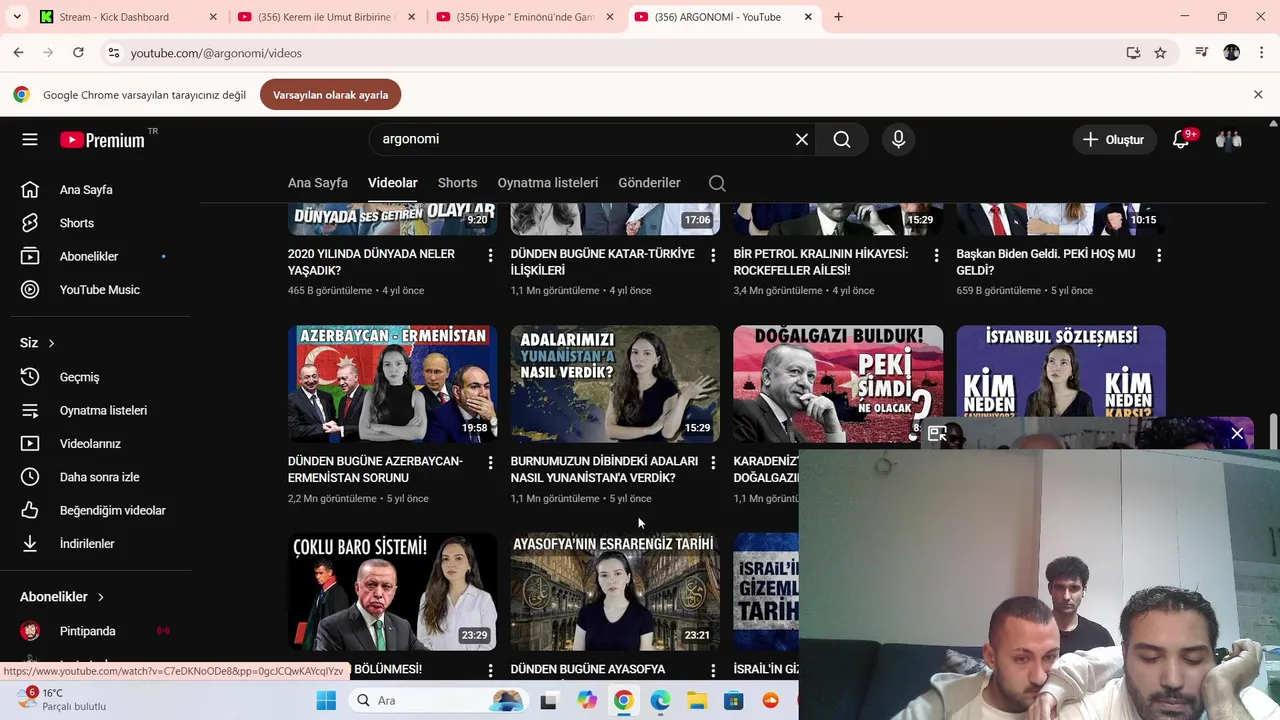Close the picture-in-picture webcam window

(1237, 433)
